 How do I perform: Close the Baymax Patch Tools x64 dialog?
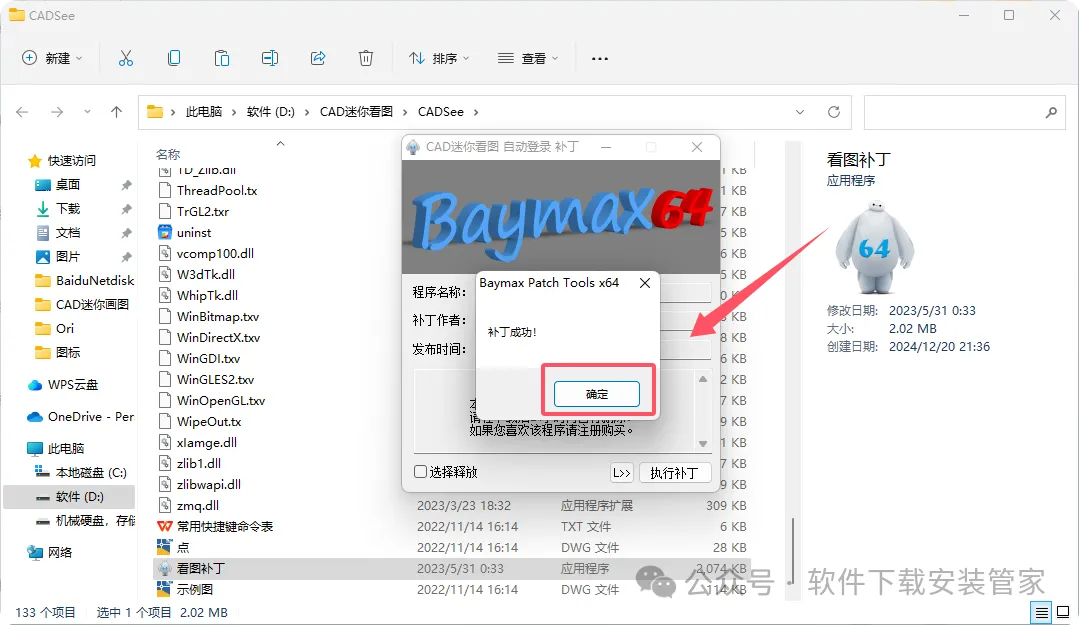645,283
